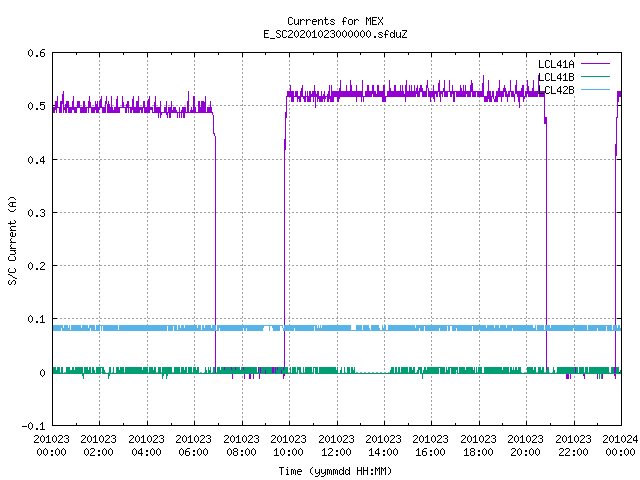The width and height of the screenshot is (640, 480).
Task: Select the filename E_SC20201023000000.sfduZ subtitle
Action: (335, 34)
